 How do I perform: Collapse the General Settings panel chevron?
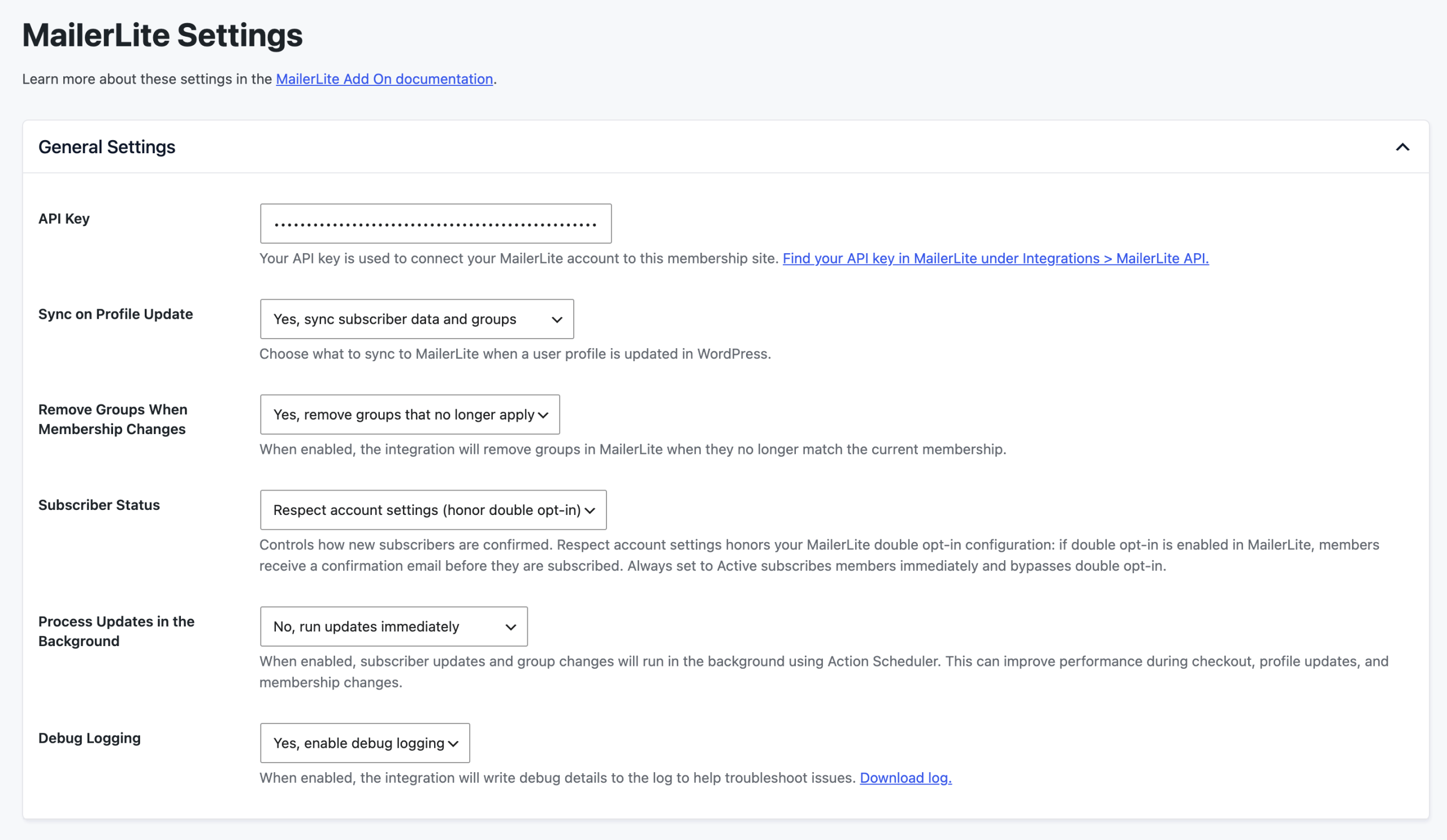pos(1402,147)
